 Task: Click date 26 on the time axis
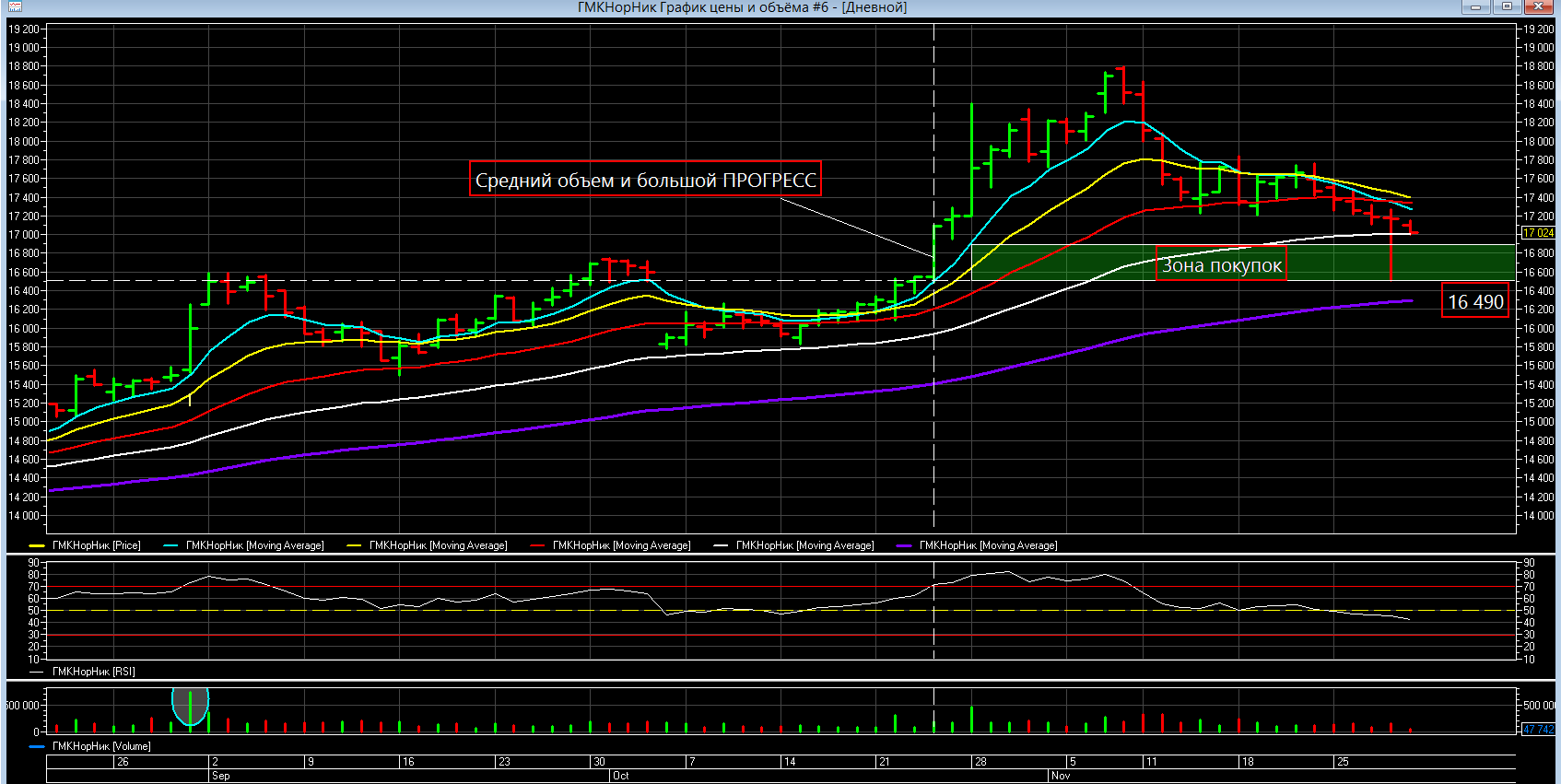(x=123, y=762)
